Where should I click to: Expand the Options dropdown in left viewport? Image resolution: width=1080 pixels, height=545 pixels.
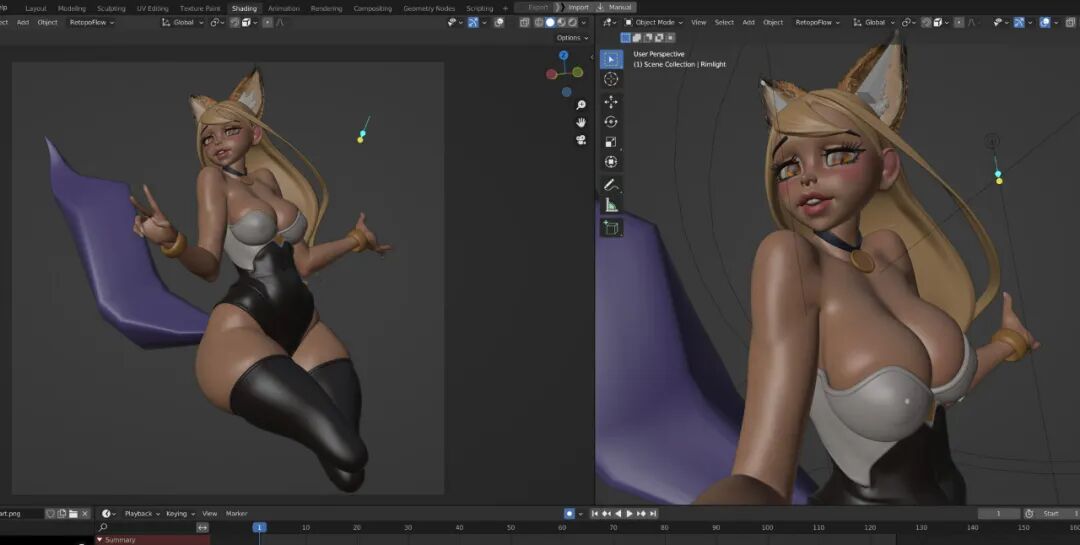[x=570, y=38]
